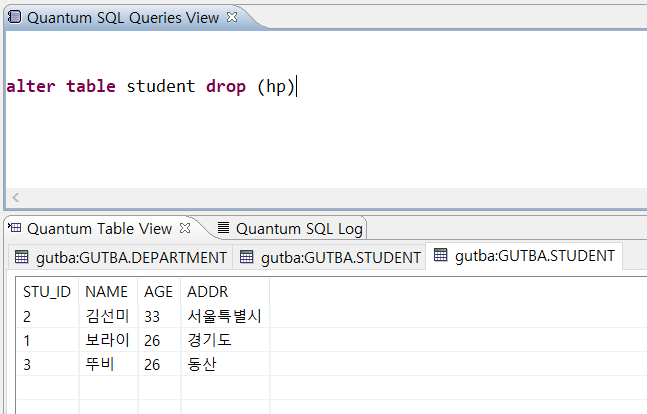The width and height of the screenshot is (647, 414).
Task: Select the STU_ID cell with value 1
Action: tap(47, 340)
